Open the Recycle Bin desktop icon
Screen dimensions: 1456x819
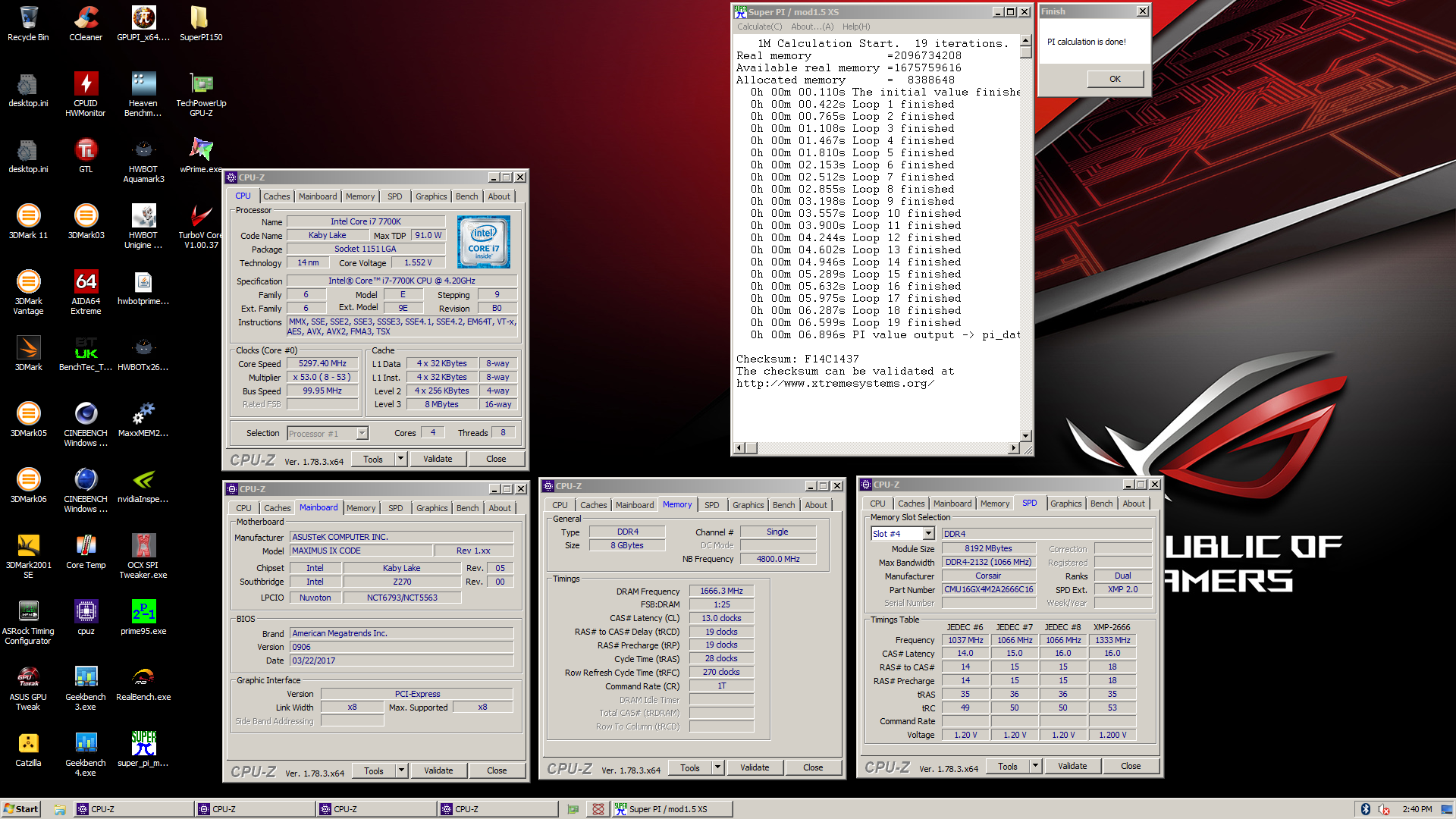pos(28,24)
